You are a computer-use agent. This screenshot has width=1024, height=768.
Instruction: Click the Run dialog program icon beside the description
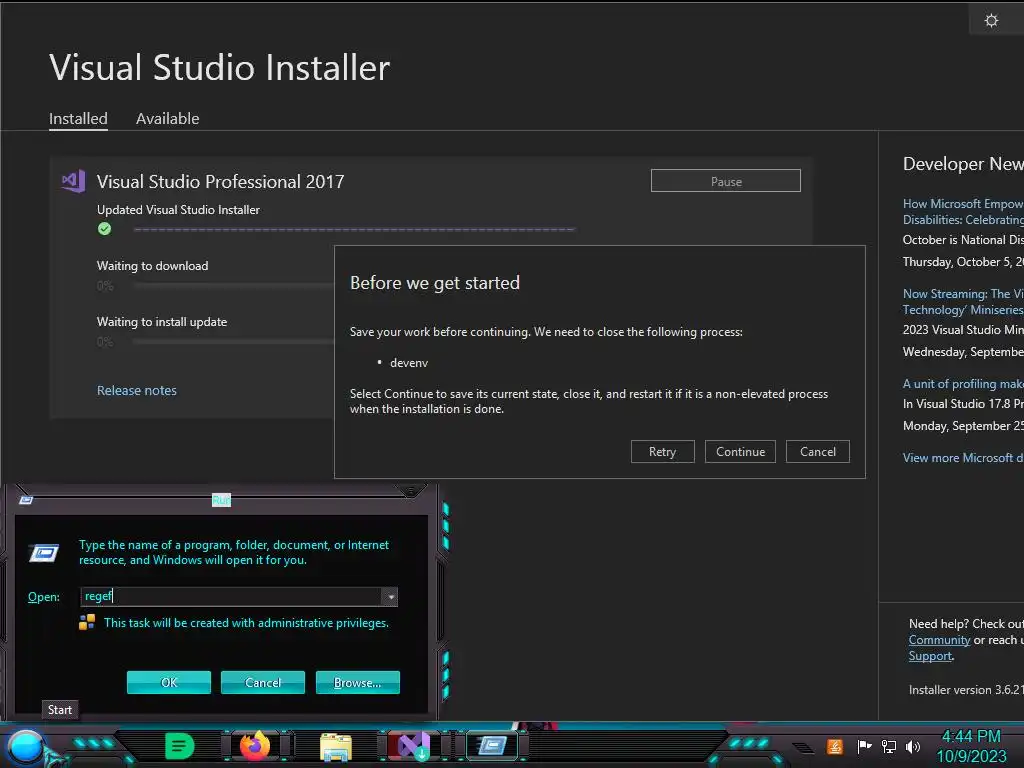click(44, 553)
